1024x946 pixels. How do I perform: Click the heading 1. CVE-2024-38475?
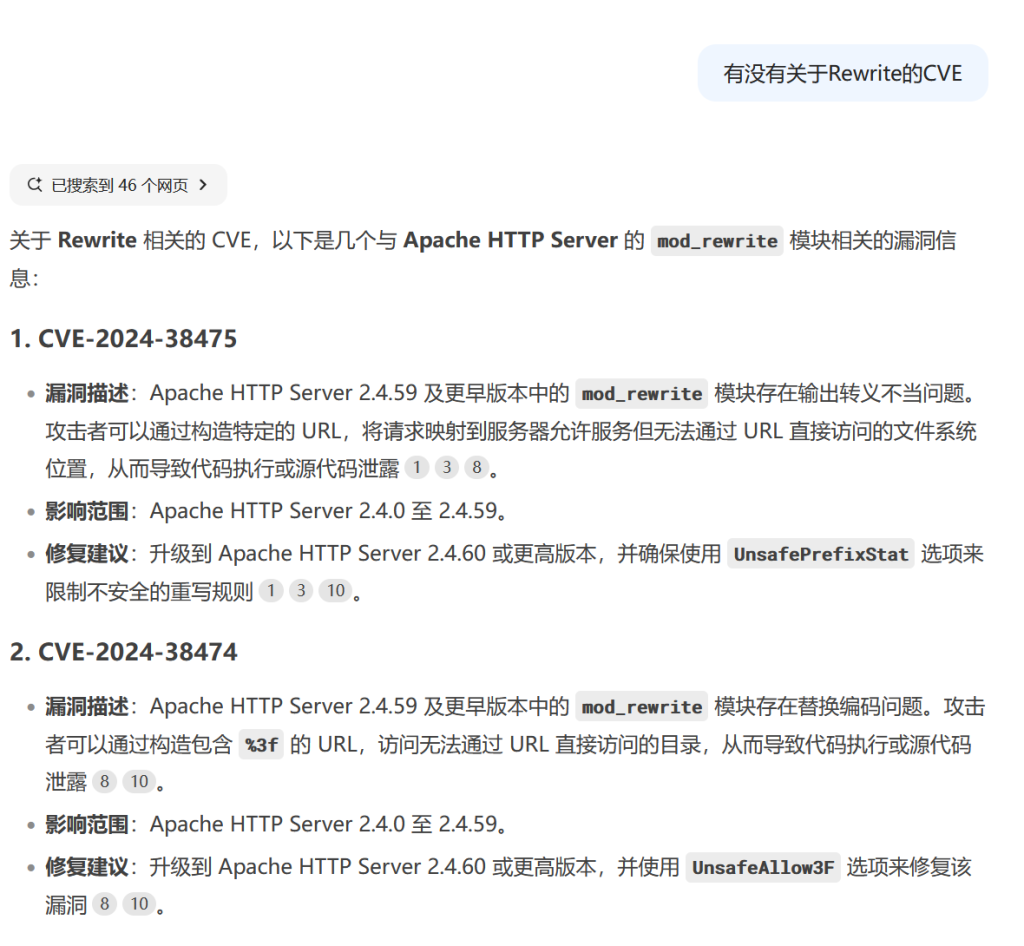(123, 338)
